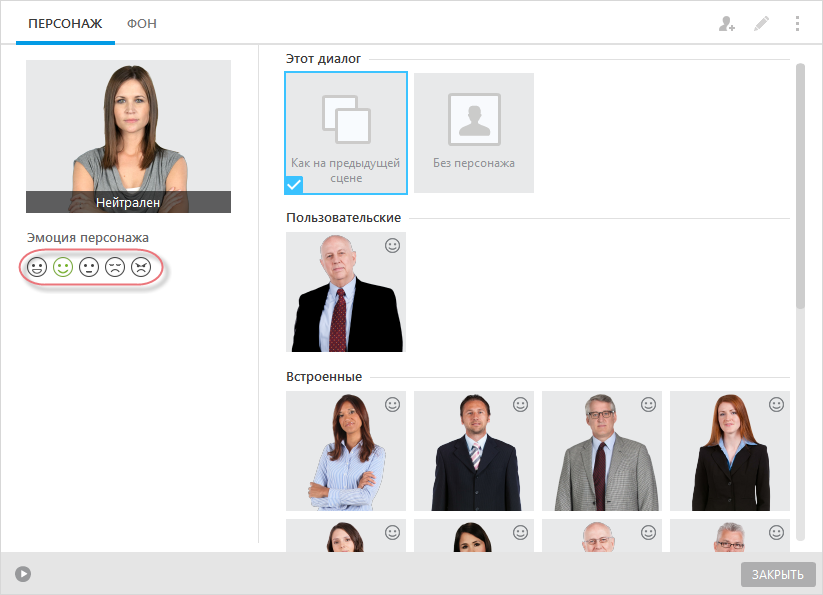823x595 pixels.
Task: Select the grey-jacket man with glasses
Action: (x=602, y=451)
